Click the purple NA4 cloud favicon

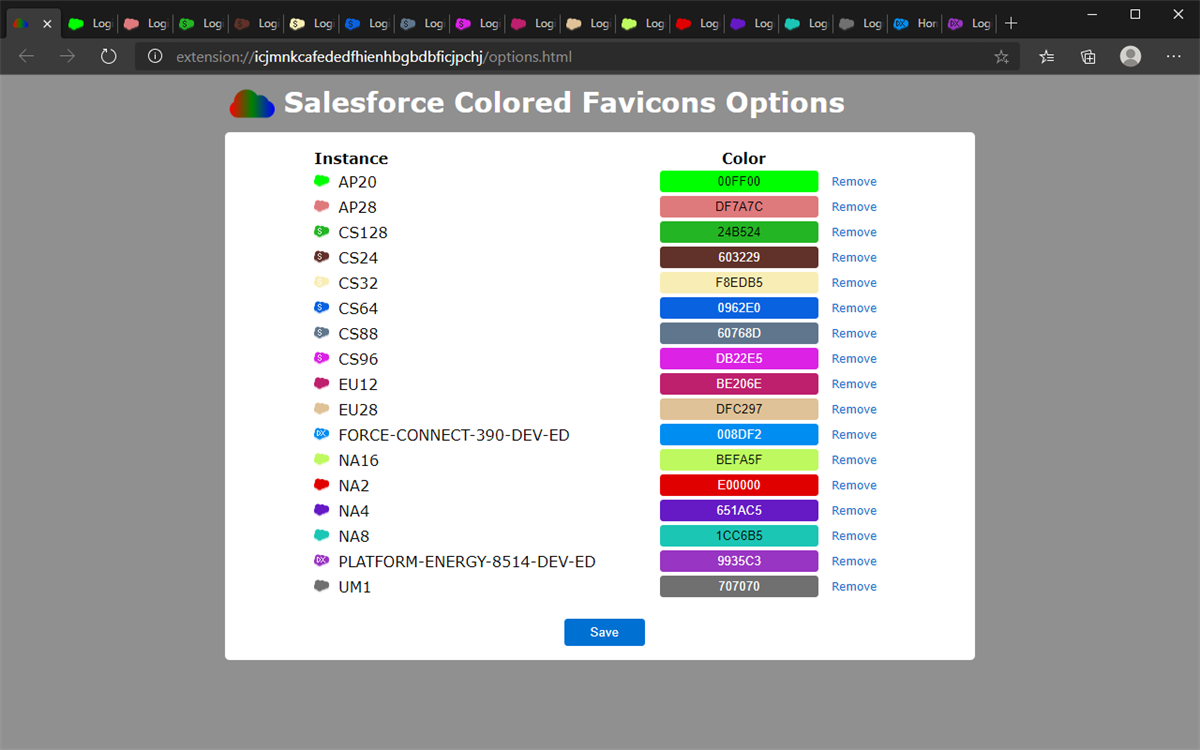coord(322,510)
